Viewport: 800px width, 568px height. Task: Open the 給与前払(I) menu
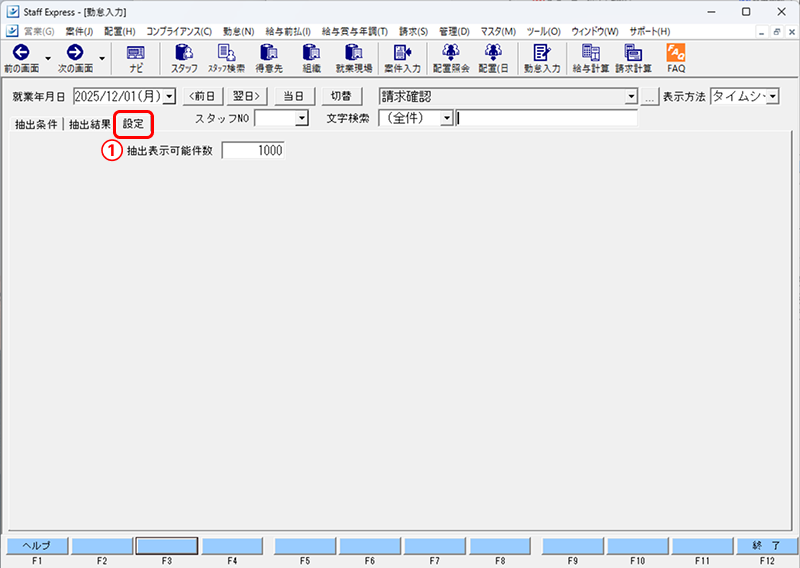288,32
